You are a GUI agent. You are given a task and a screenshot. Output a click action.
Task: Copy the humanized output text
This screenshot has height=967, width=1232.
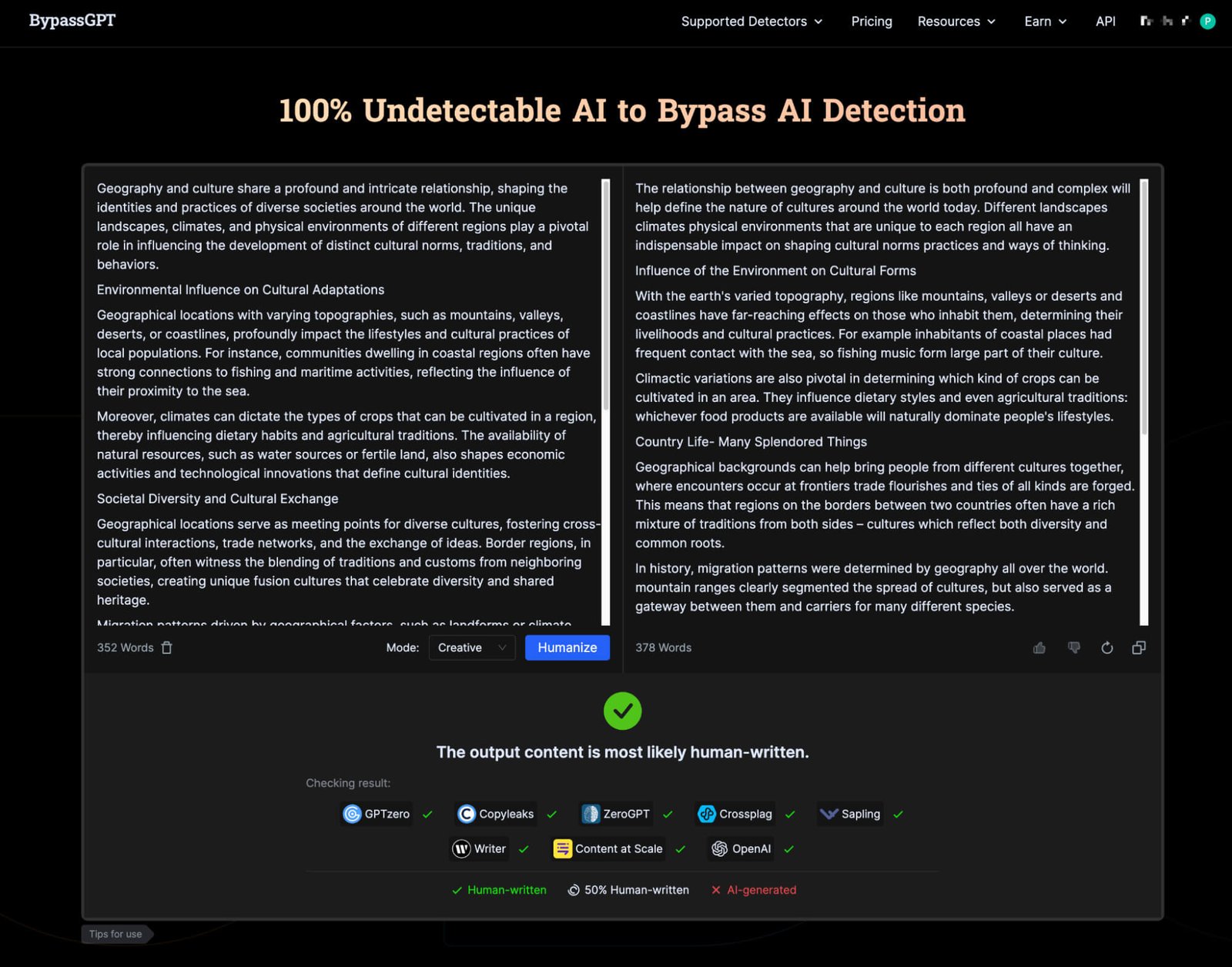(1139, 647)
